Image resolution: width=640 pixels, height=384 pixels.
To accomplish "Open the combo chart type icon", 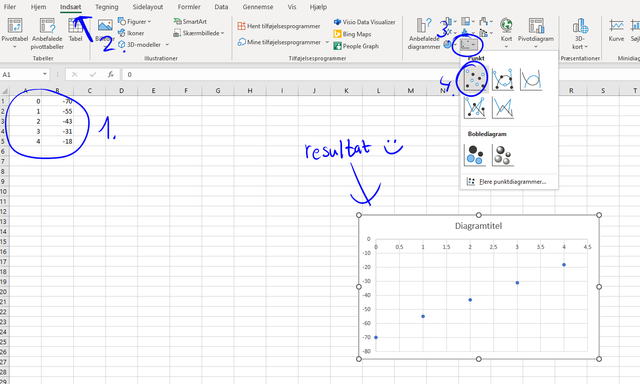I will pos(484,33).
